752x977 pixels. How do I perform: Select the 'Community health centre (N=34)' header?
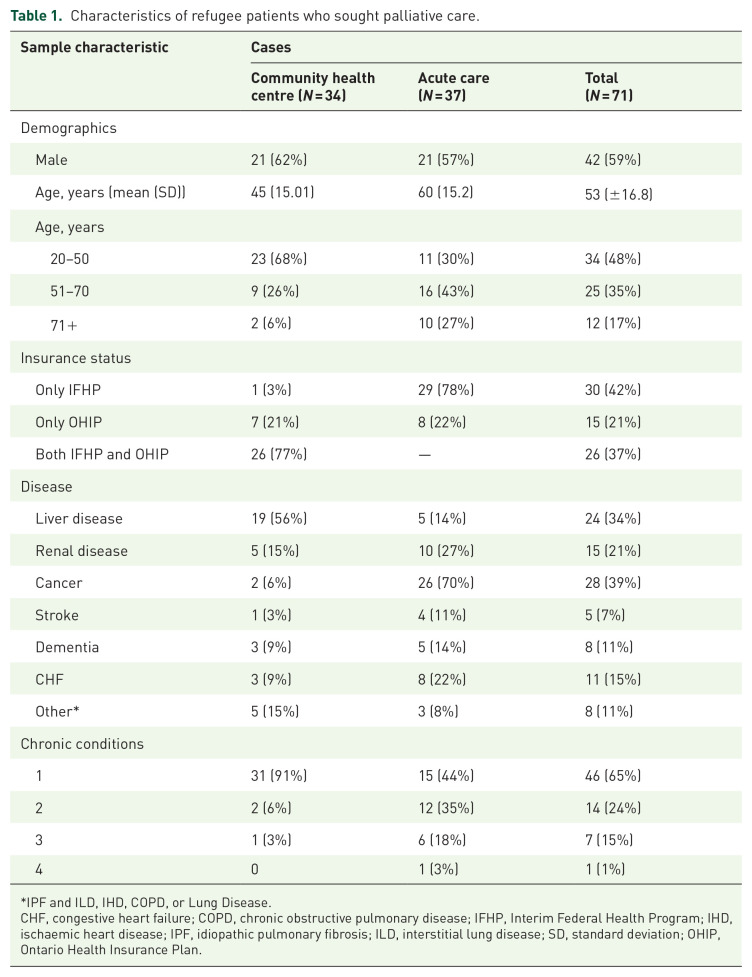pyautogui.click(x=313, y=87)
